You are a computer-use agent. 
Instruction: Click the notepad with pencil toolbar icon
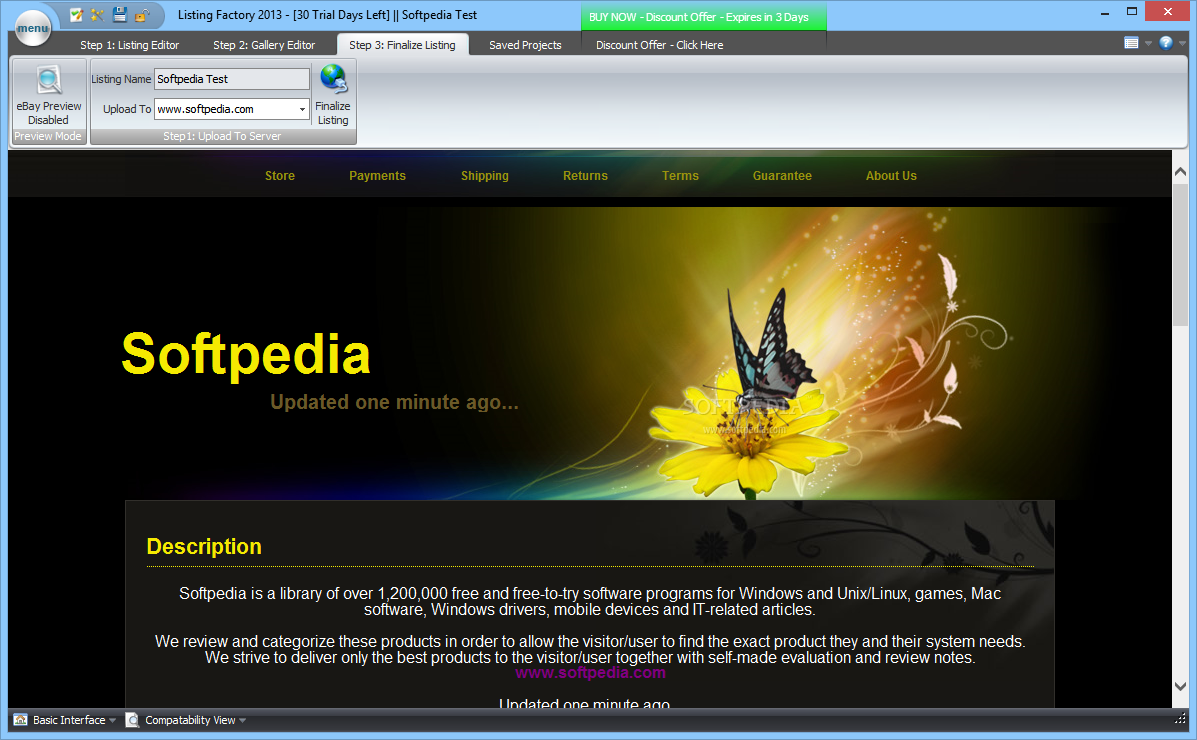tap(76, 15)
